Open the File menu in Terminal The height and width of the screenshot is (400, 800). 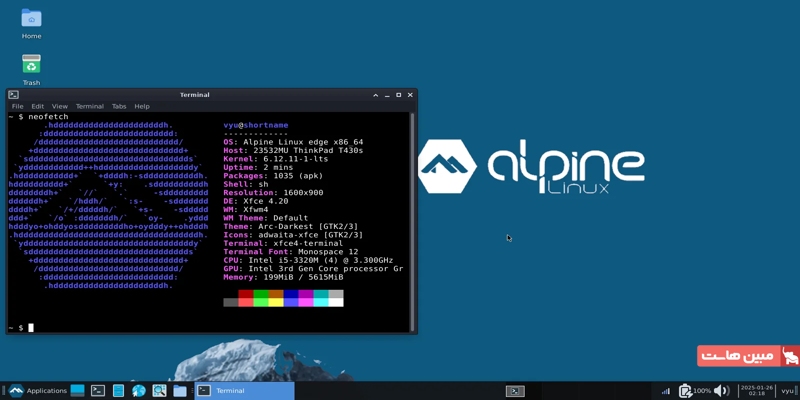pos(17,106)
